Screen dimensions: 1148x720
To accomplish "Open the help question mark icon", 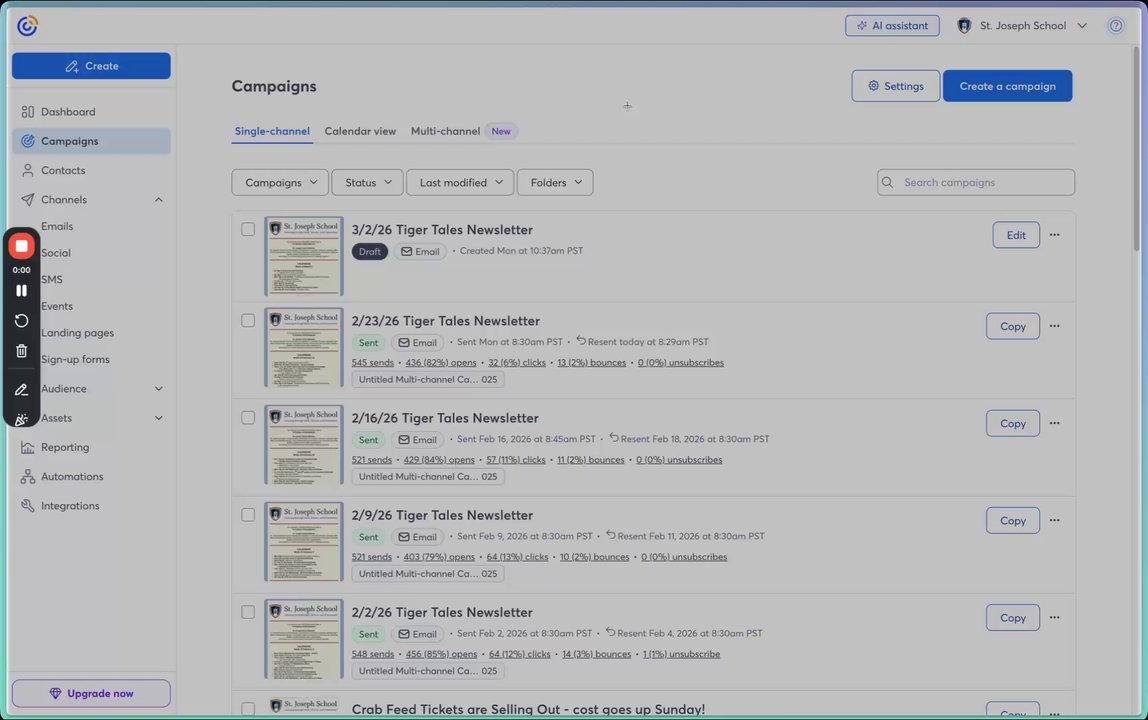I will coord(1115,26).
